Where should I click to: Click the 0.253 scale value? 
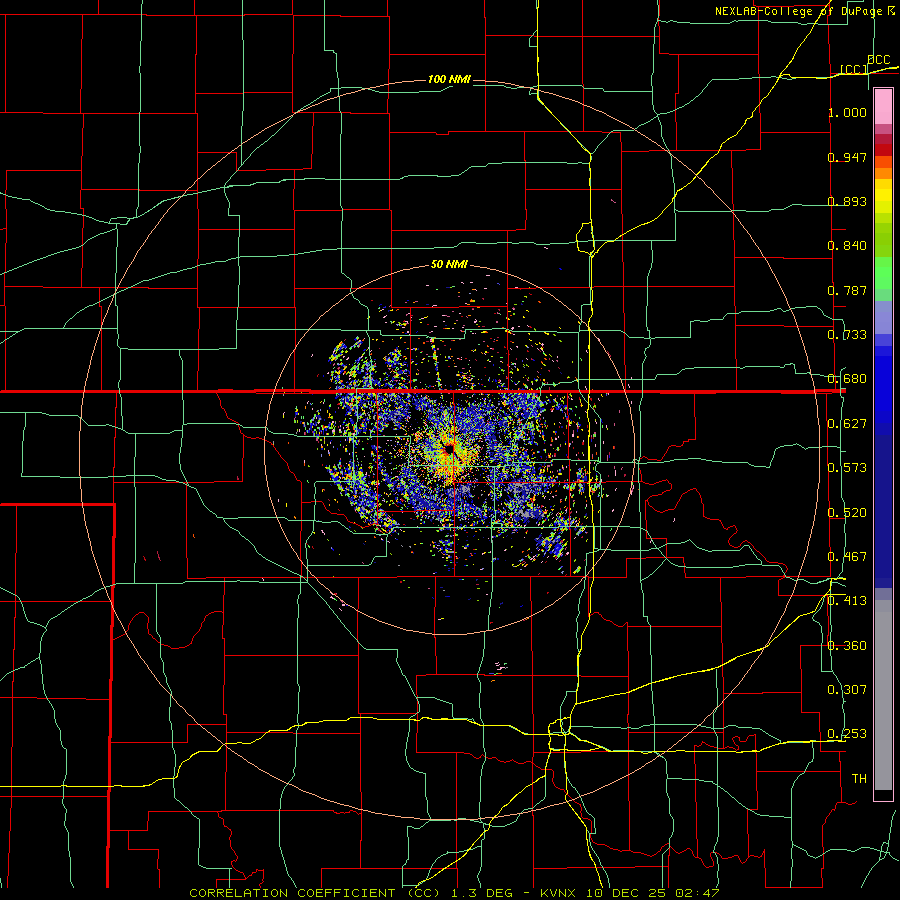pos(847,734)
